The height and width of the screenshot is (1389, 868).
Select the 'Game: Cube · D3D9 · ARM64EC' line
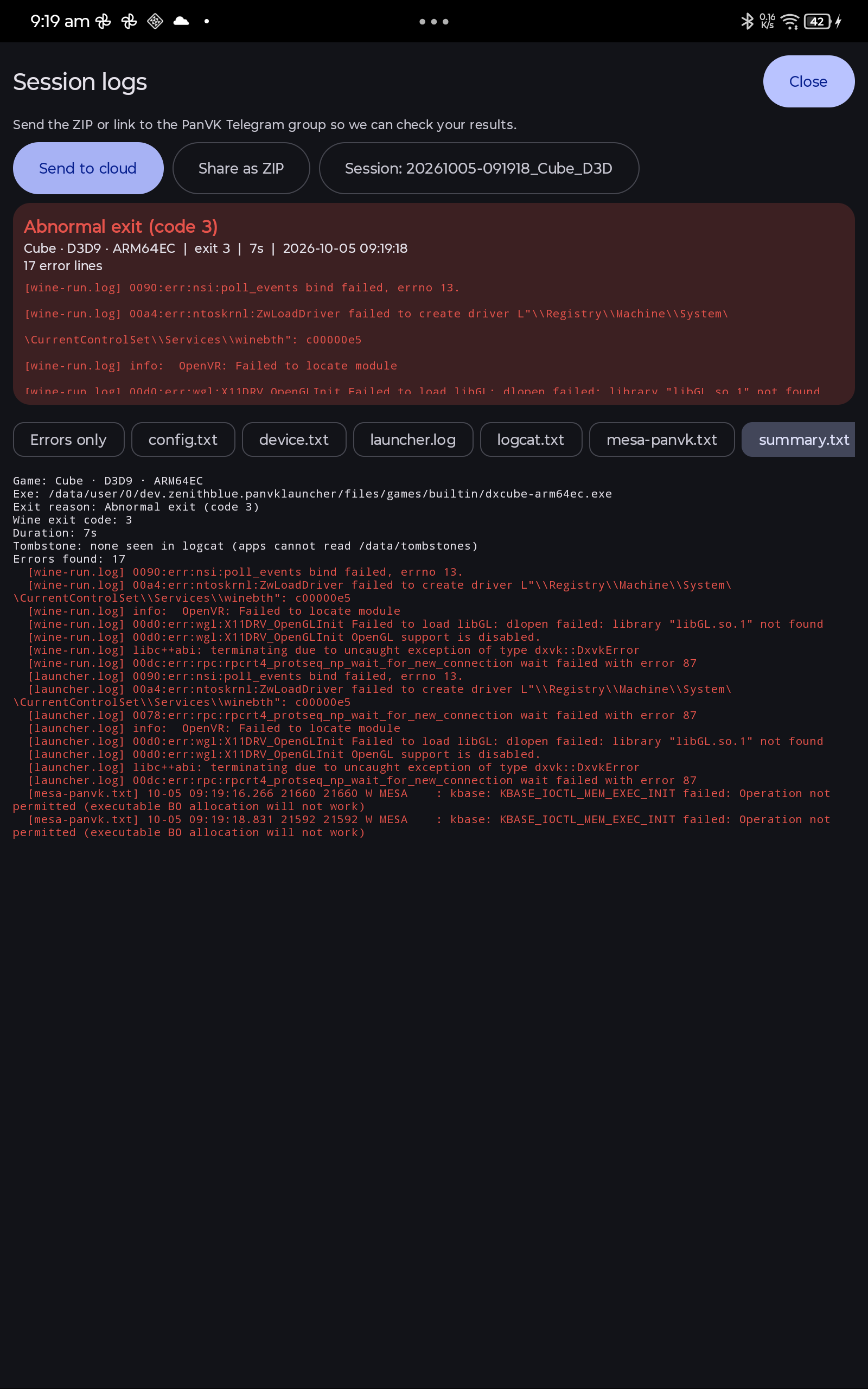click(x=108, y=480)
